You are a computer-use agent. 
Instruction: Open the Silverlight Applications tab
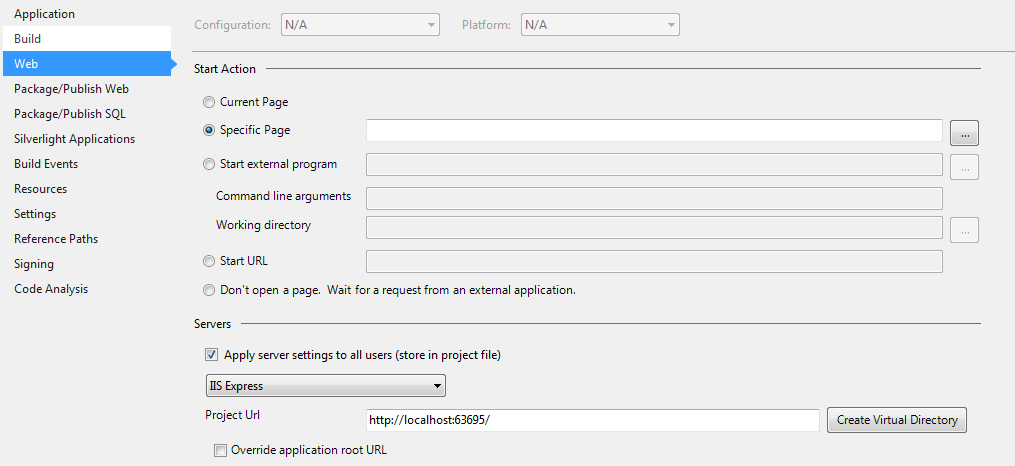coord(74,139)
